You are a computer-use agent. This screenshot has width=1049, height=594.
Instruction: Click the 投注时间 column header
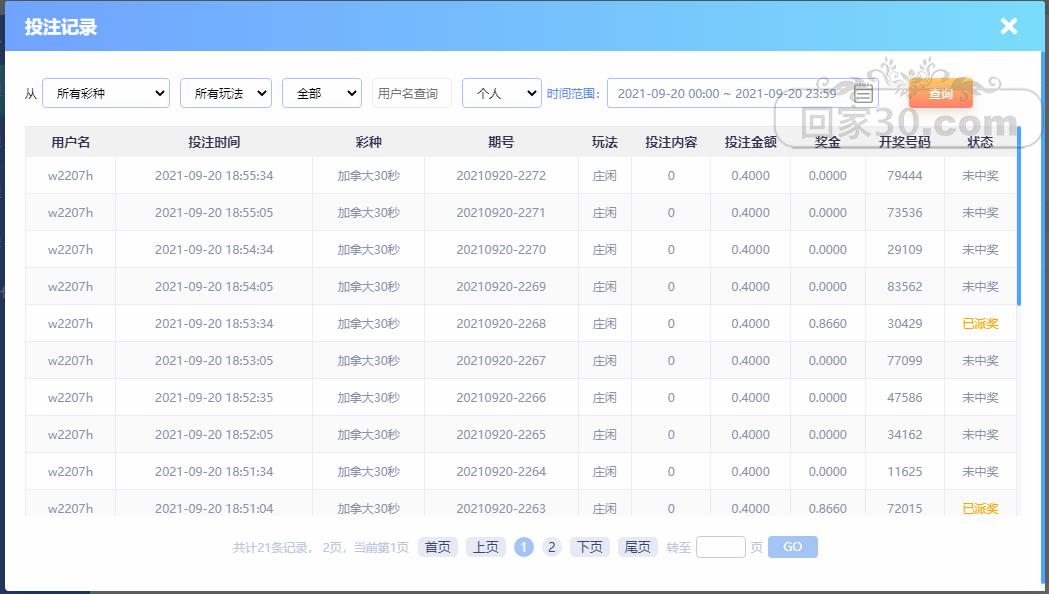click(214, 142)
